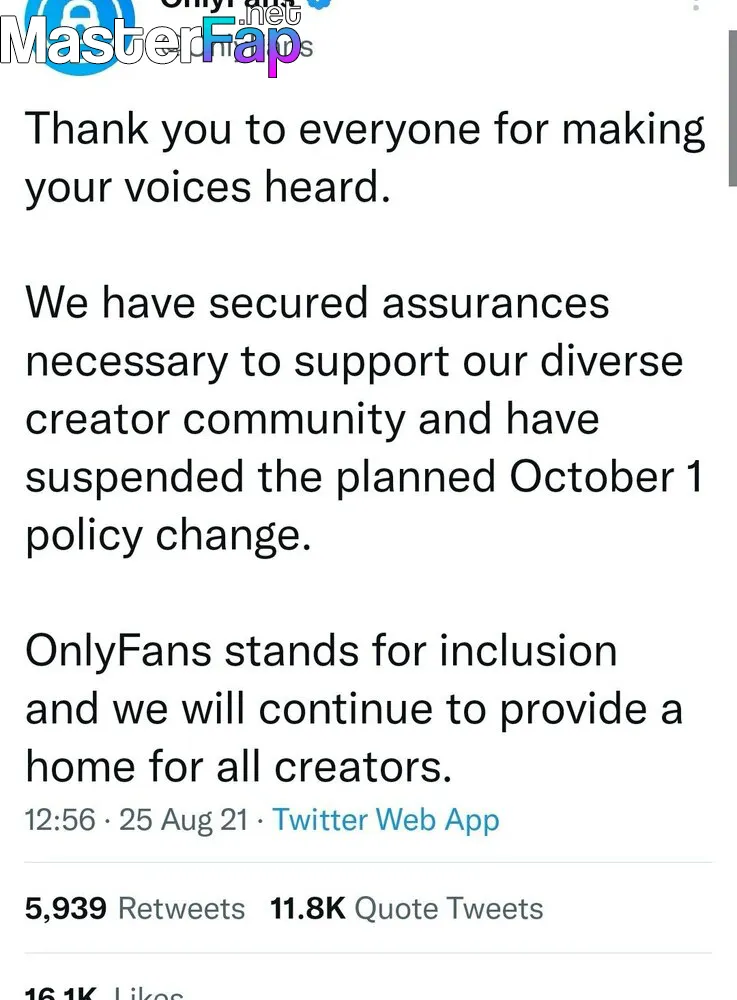Image resolution: width=737 pixels, height=1000 pixels.
Task: Click the 'policy change.' text line
Action: [168, 536]
